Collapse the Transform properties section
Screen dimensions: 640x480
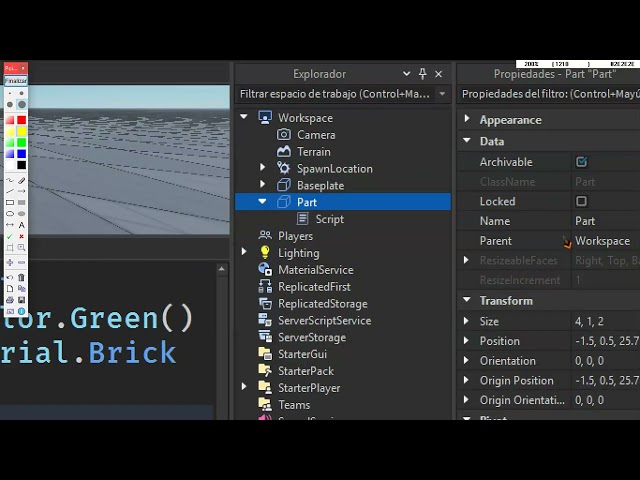point(467,300)
